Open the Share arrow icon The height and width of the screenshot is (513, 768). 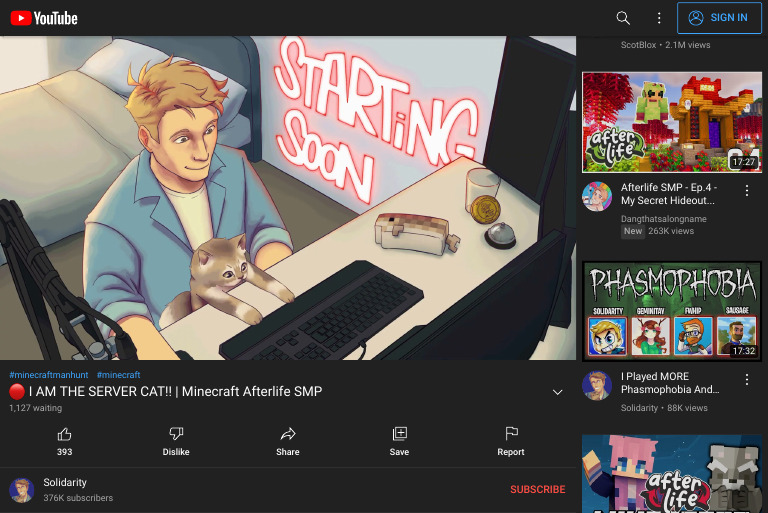[288, 434]
